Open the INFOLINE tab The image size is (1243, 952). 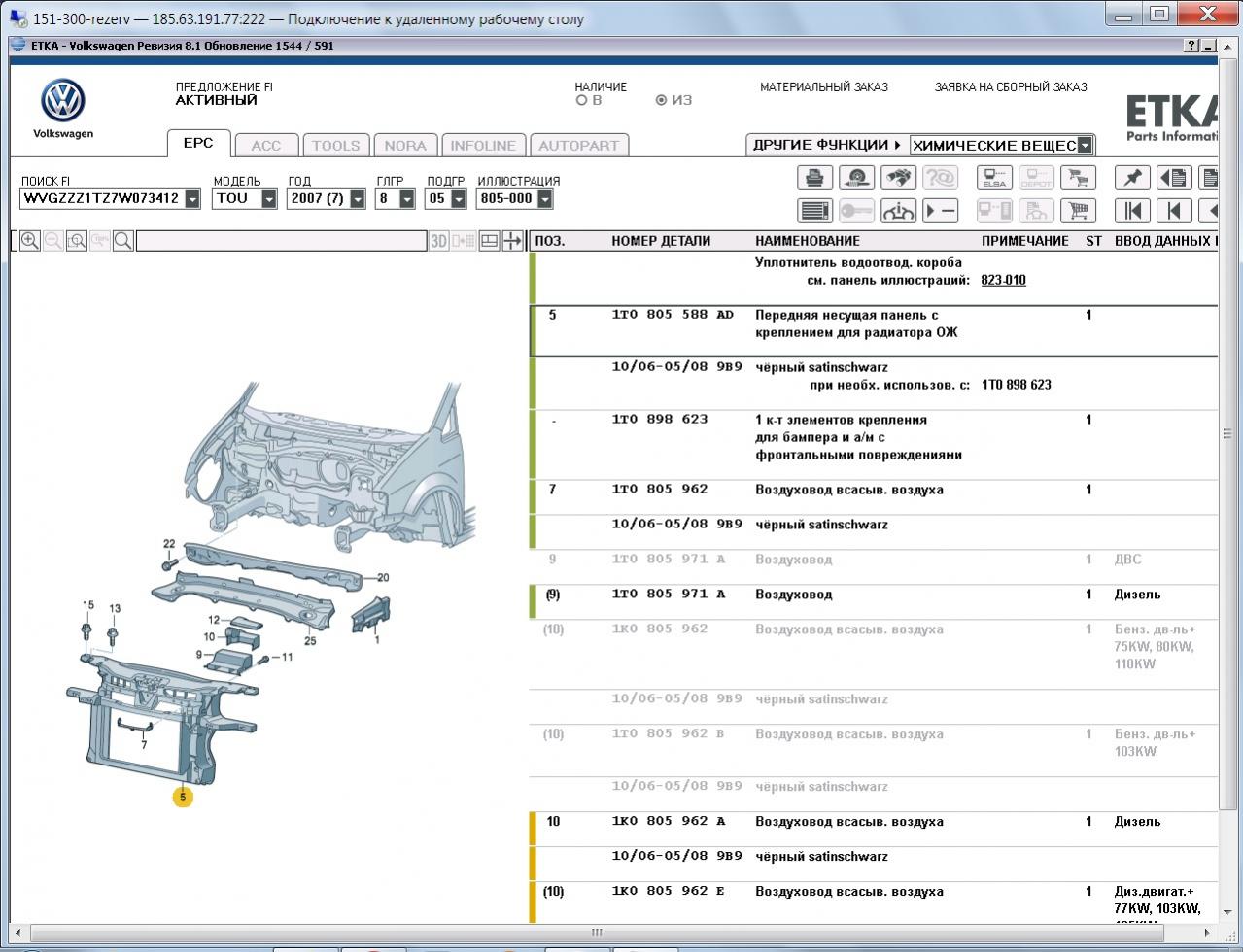tap(483, 146)
